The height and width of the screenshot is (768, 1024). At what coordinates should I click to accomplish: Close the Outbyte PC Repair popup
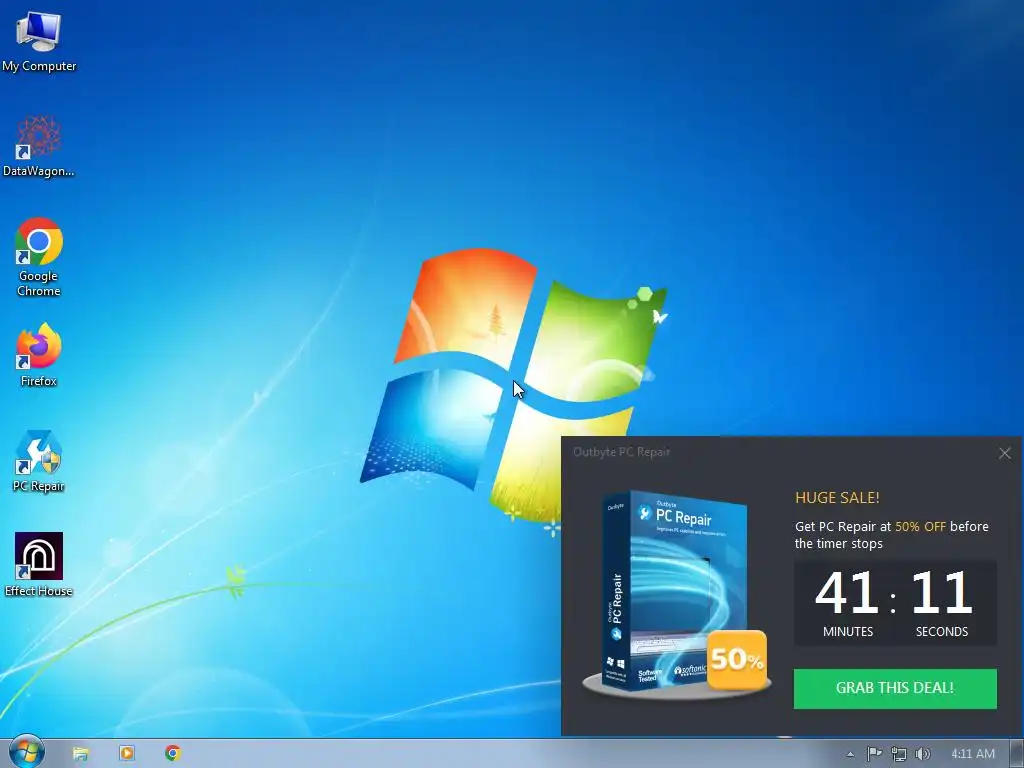click(1004, 453)
